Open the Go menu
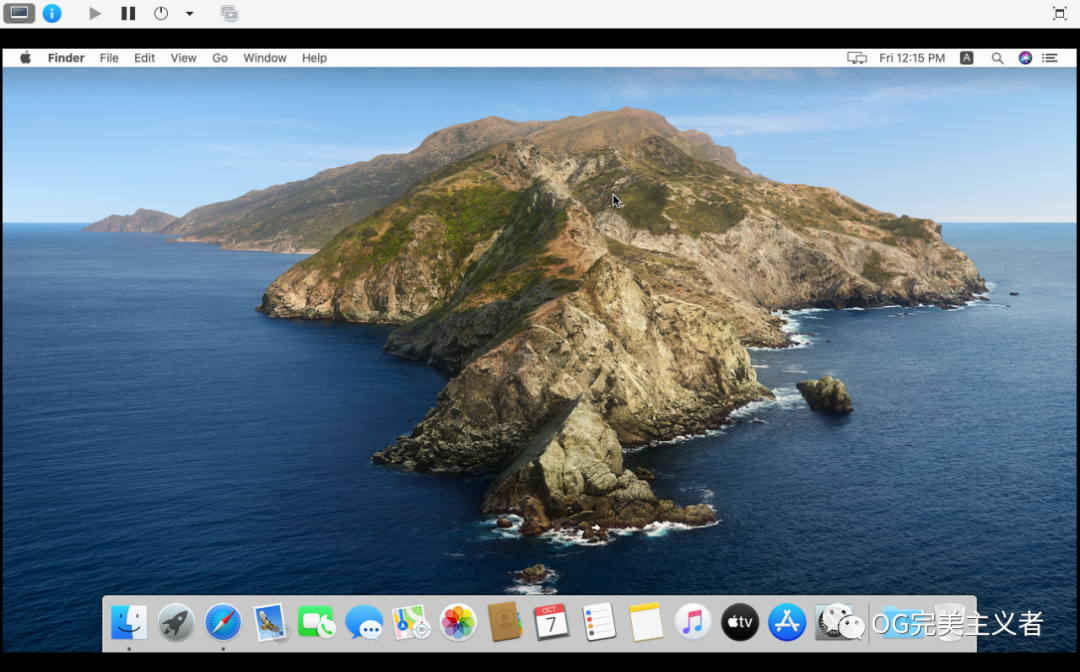Screen dimensions: 1080x672 tap(220, 58)
